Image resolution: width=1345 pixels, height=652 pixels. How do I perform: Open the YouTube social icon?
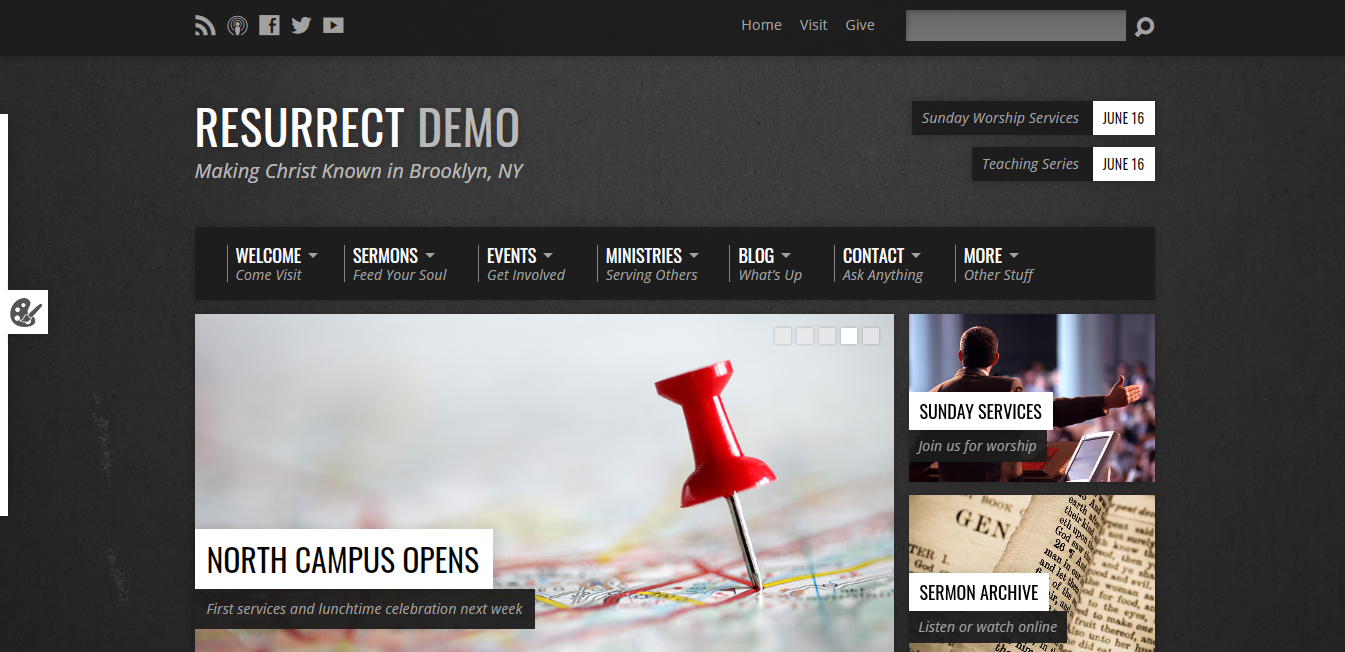pyautogui.click(x=333, y=26)
